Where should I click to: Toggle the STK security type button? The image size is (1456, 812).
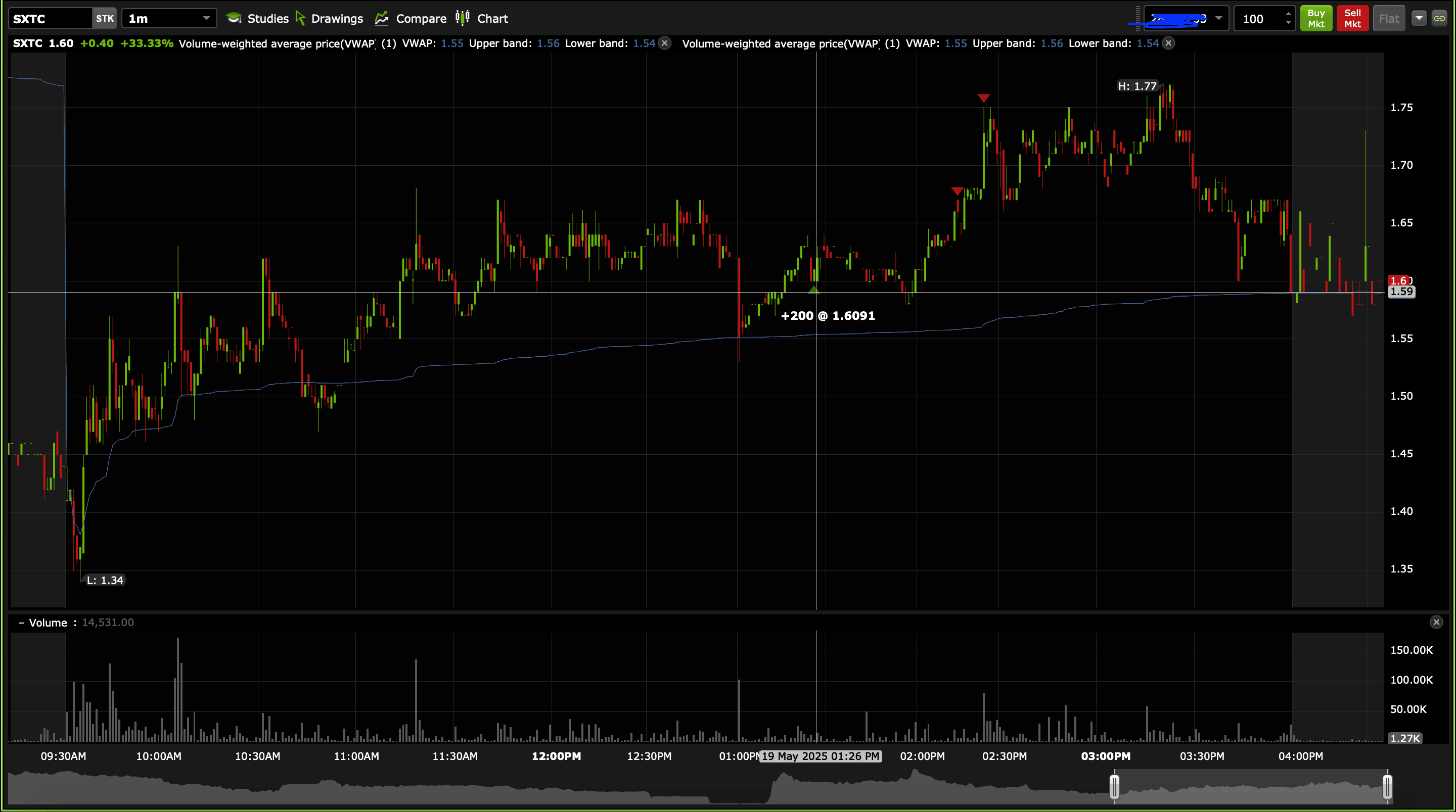click(x=105, y=19)
